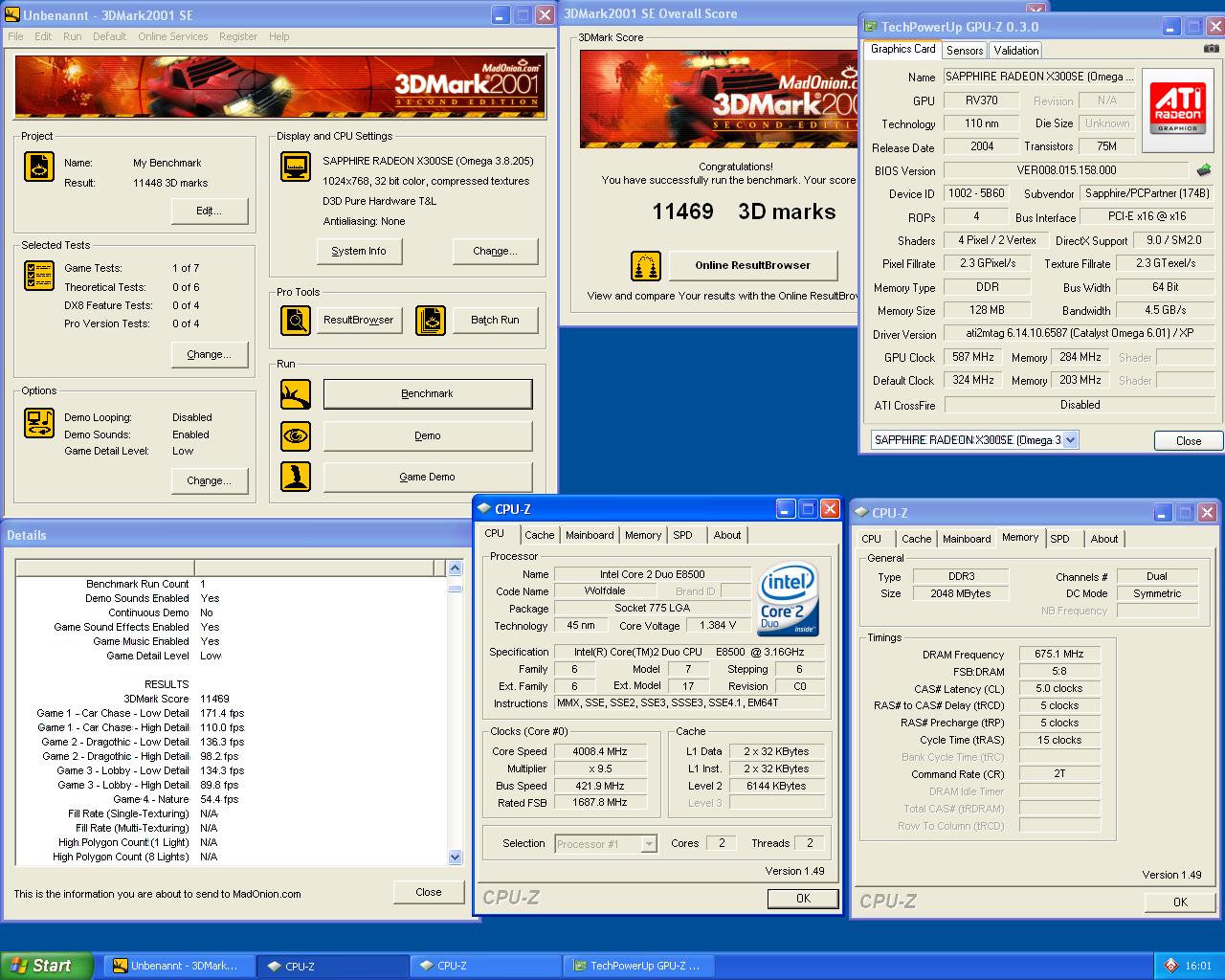The width and height of the screenshot is (1225, 980).
Task: Click the Edit... button under Project
Action: (x=209, y=211)
